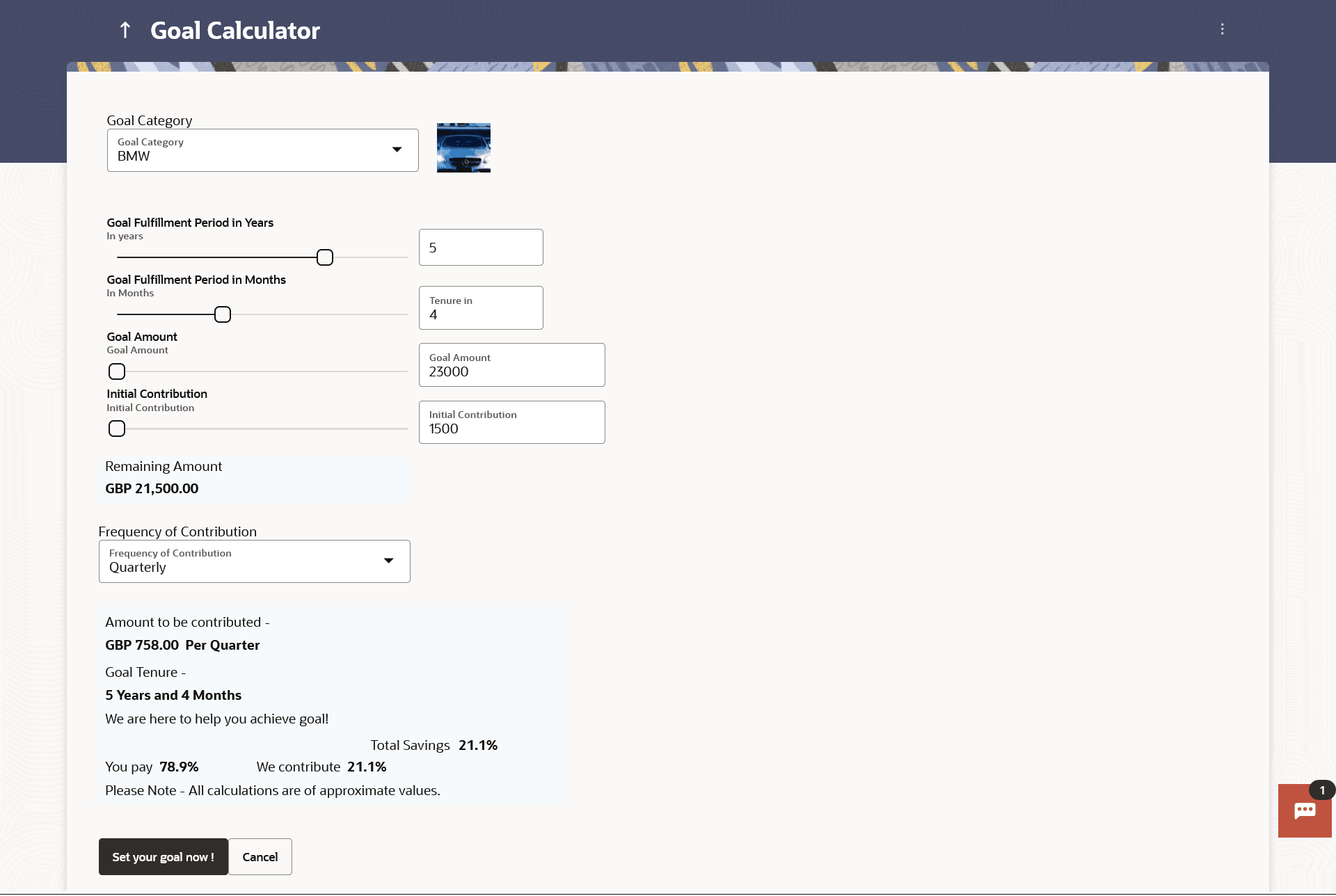Click the months period slider handle
The width and height of the screenshot is (1336, 896).
point(223,314)
